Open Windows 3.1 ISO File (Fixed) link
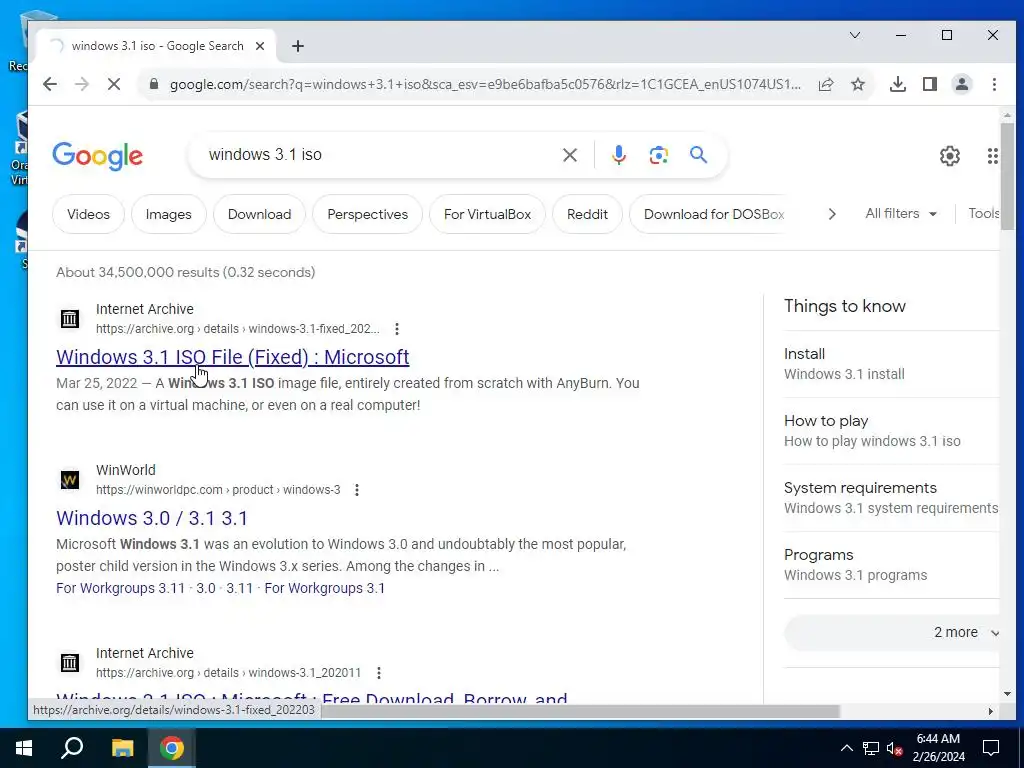This screenshot has width=1024, height=768. coord(232,357)
